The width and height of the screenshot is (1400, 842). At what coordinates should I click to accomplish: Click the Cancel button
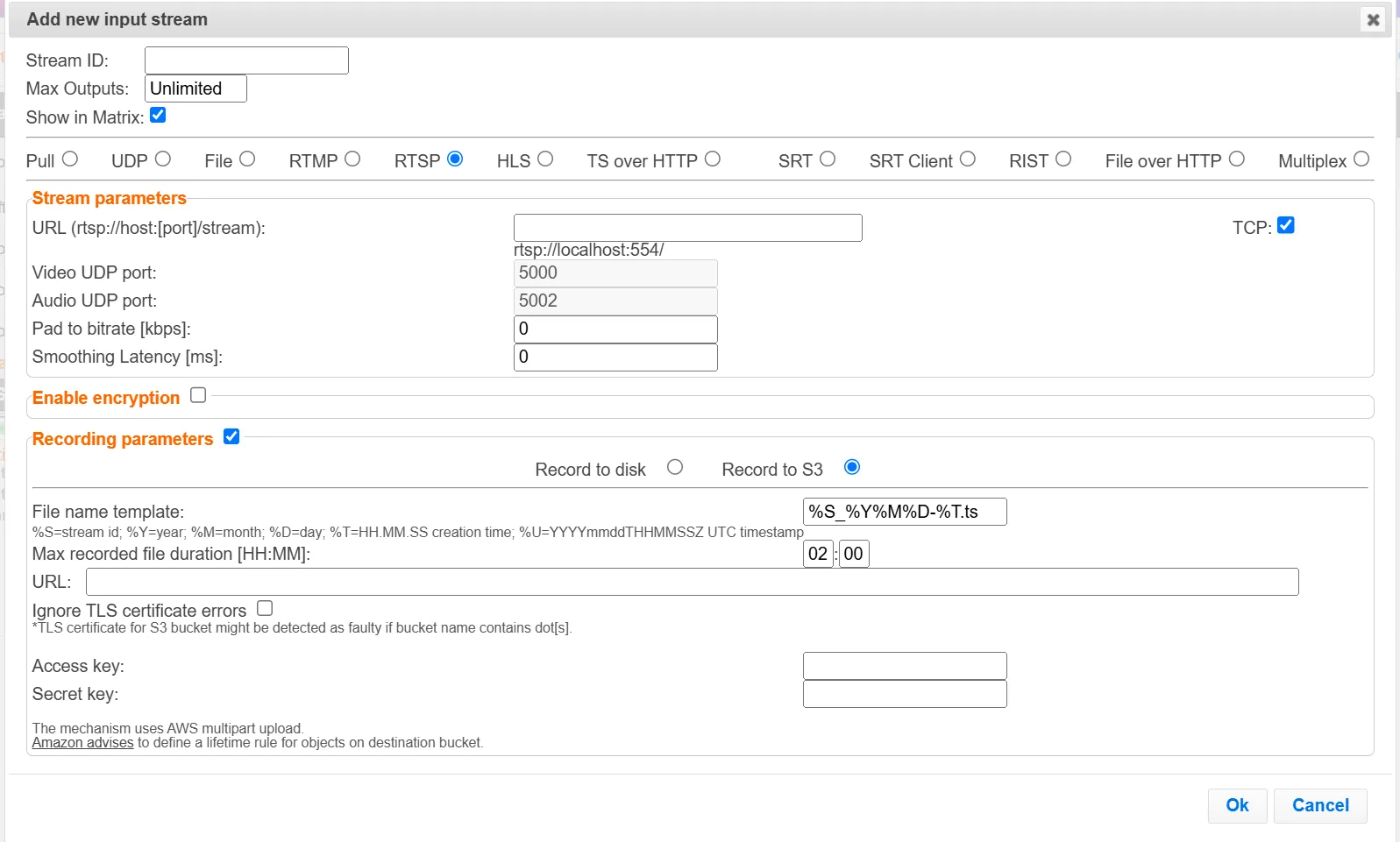[x=1320, y=805]
